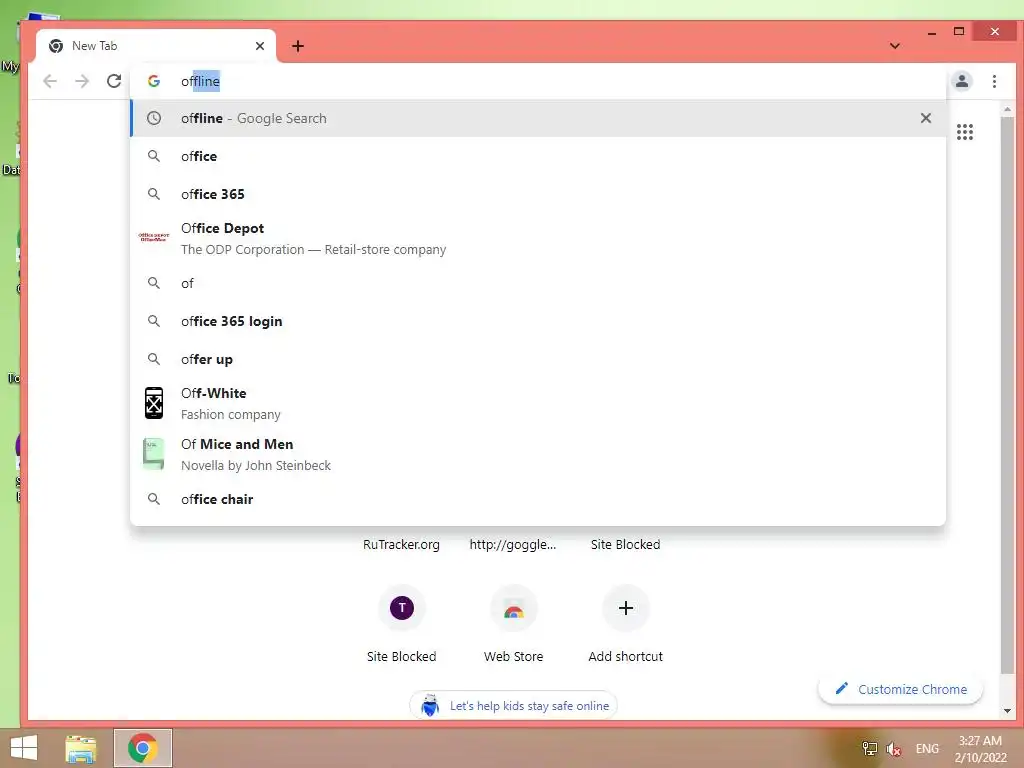Click the muted volume tray icon

coord(893,748)
